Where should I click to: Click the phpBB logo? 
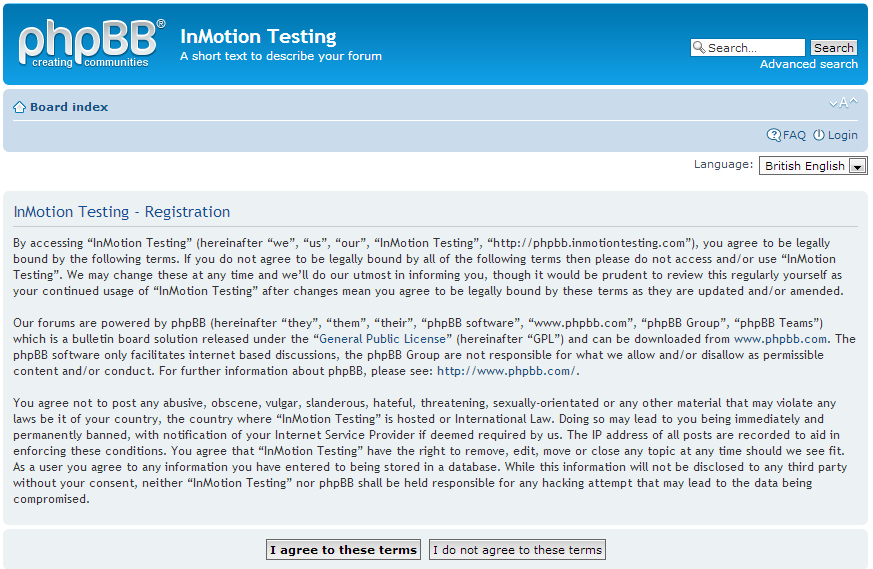[x=90, y=44]
